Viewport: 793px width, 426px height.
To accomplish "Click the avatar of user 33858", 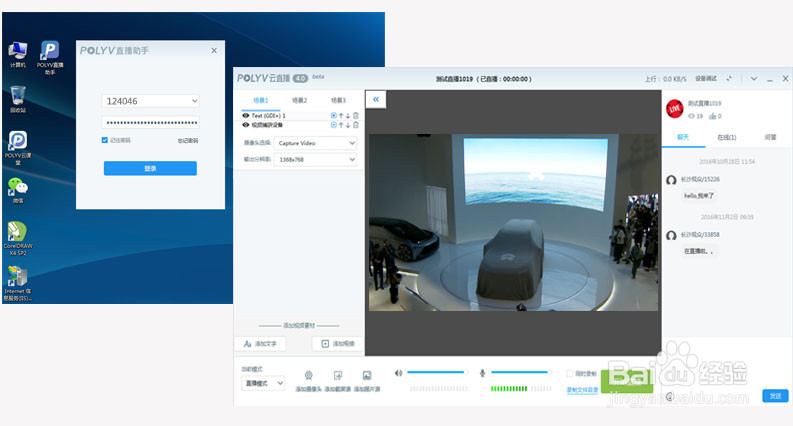I will click(671, 235).
